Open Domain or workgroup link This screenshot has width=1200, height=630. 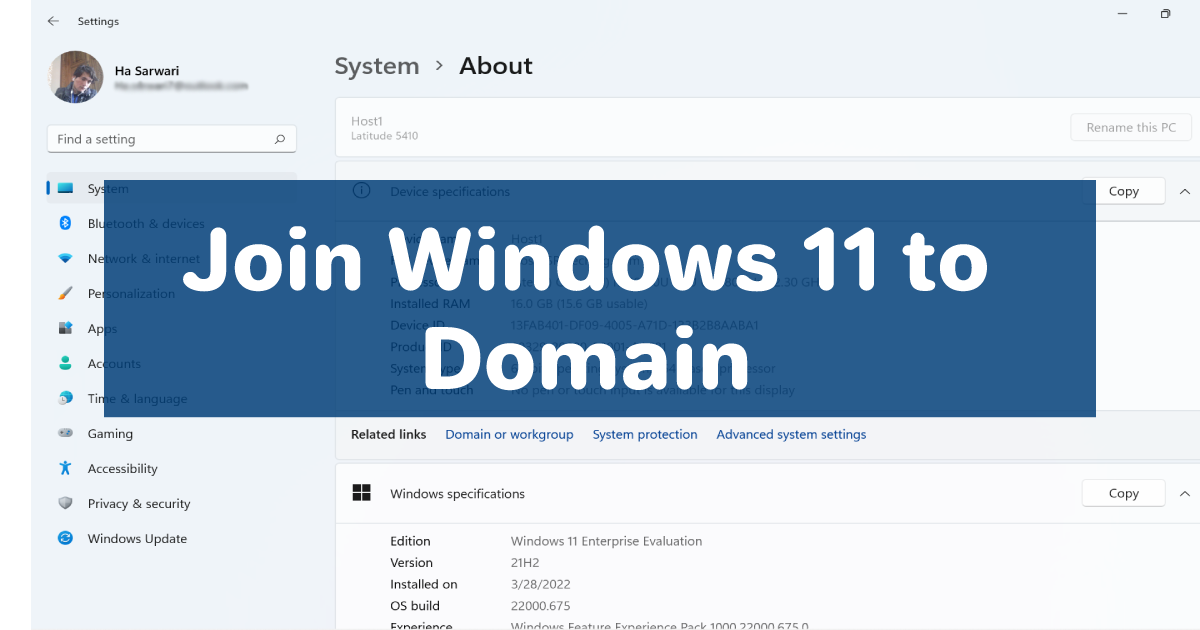tap(509, 434)
